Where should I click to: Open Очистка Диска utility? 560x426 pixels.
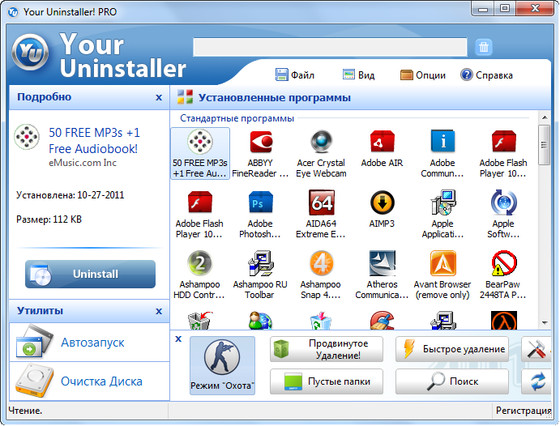point(89,381)
